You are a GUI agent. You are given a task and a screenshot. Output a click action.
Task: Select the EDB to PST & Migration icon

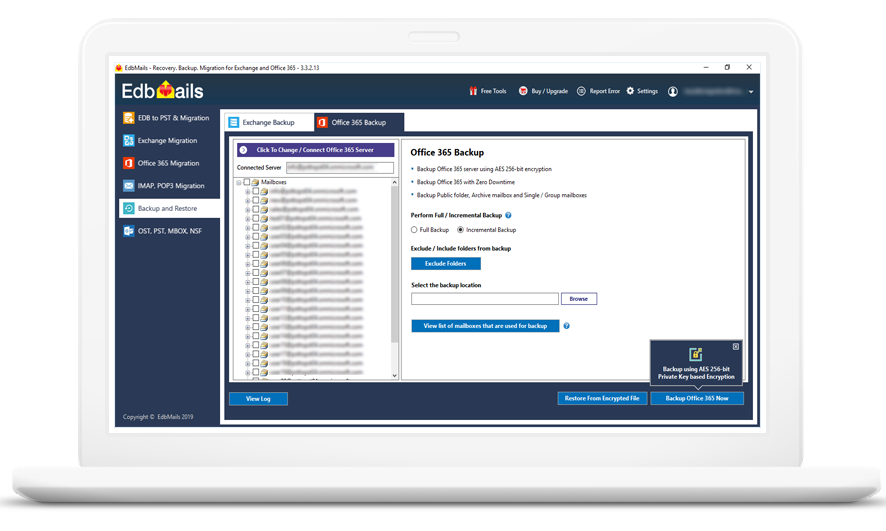click(128, 117)
